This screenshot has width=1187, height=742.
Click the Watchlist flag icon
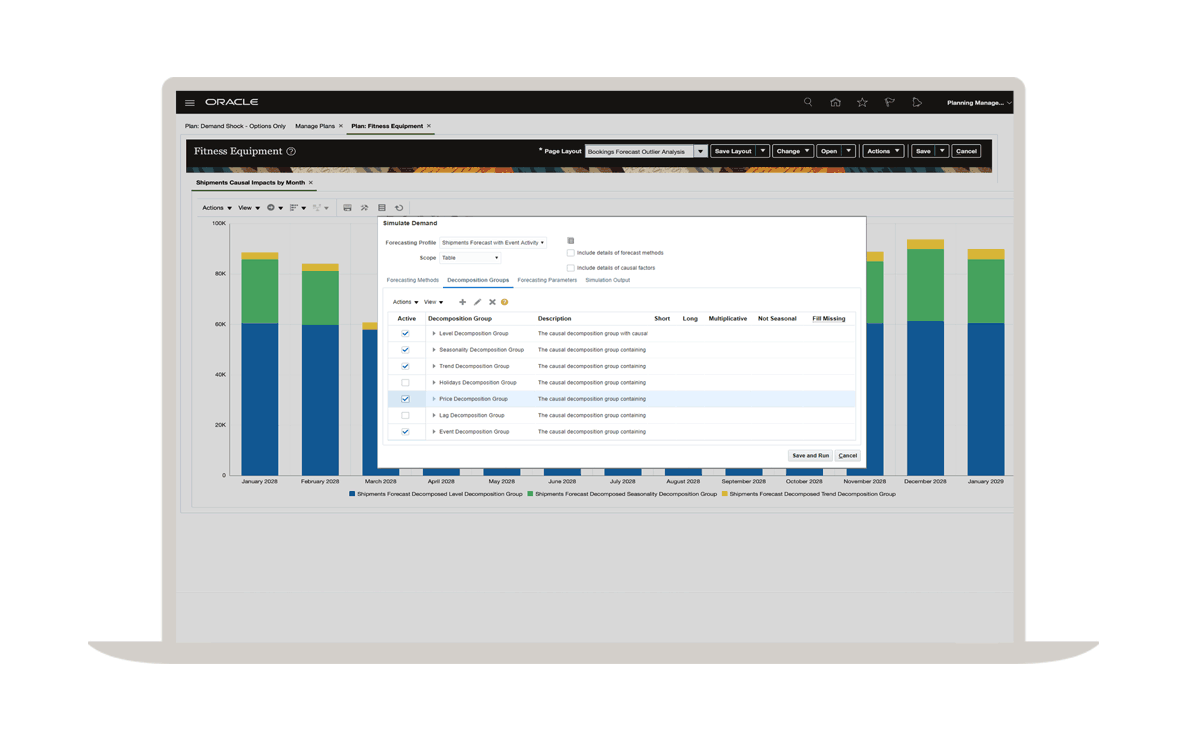point(889,102)
